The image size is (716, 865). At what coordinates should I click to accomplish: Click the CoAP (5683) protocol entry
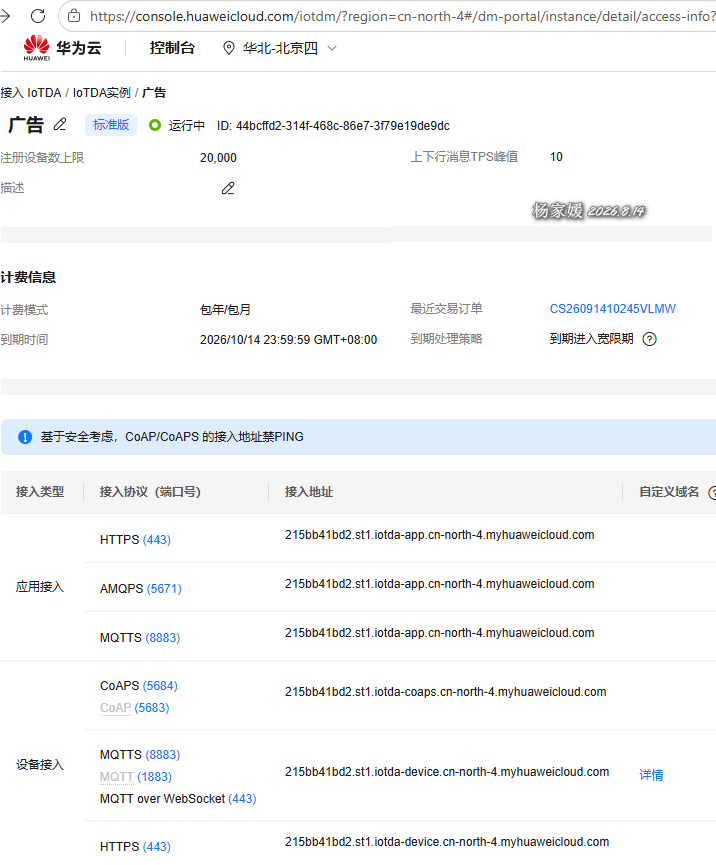pos(135,708)
